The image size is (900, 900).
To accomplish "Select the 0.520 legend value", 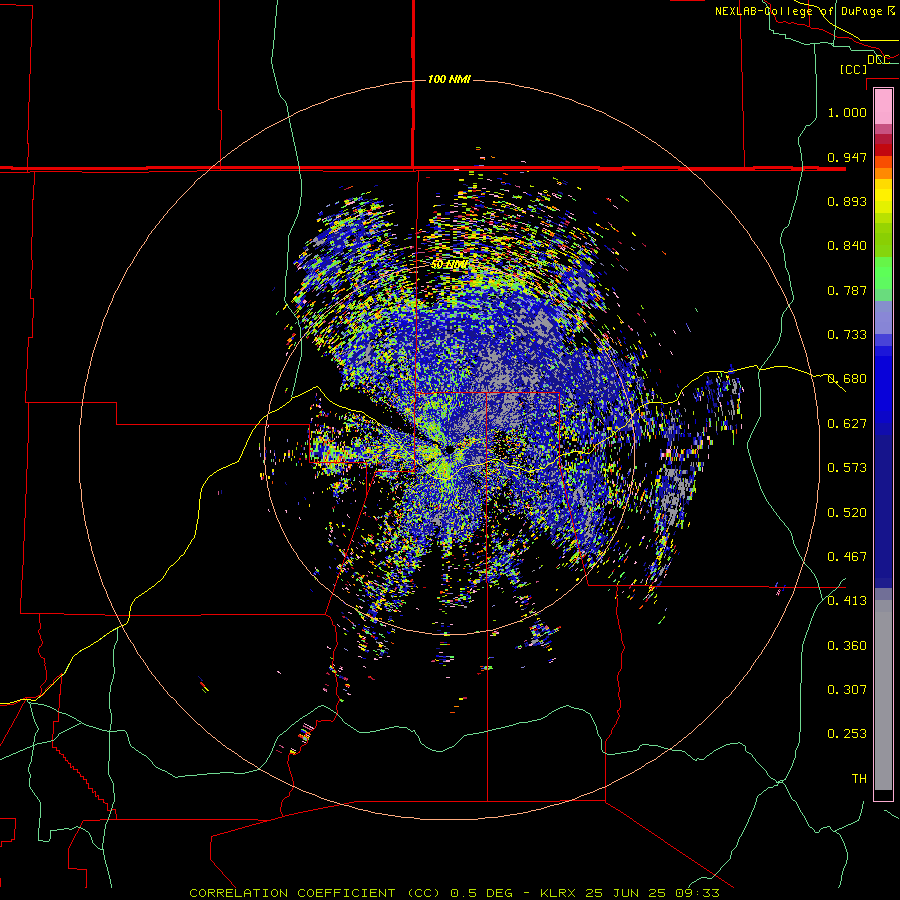I will 847,513.
